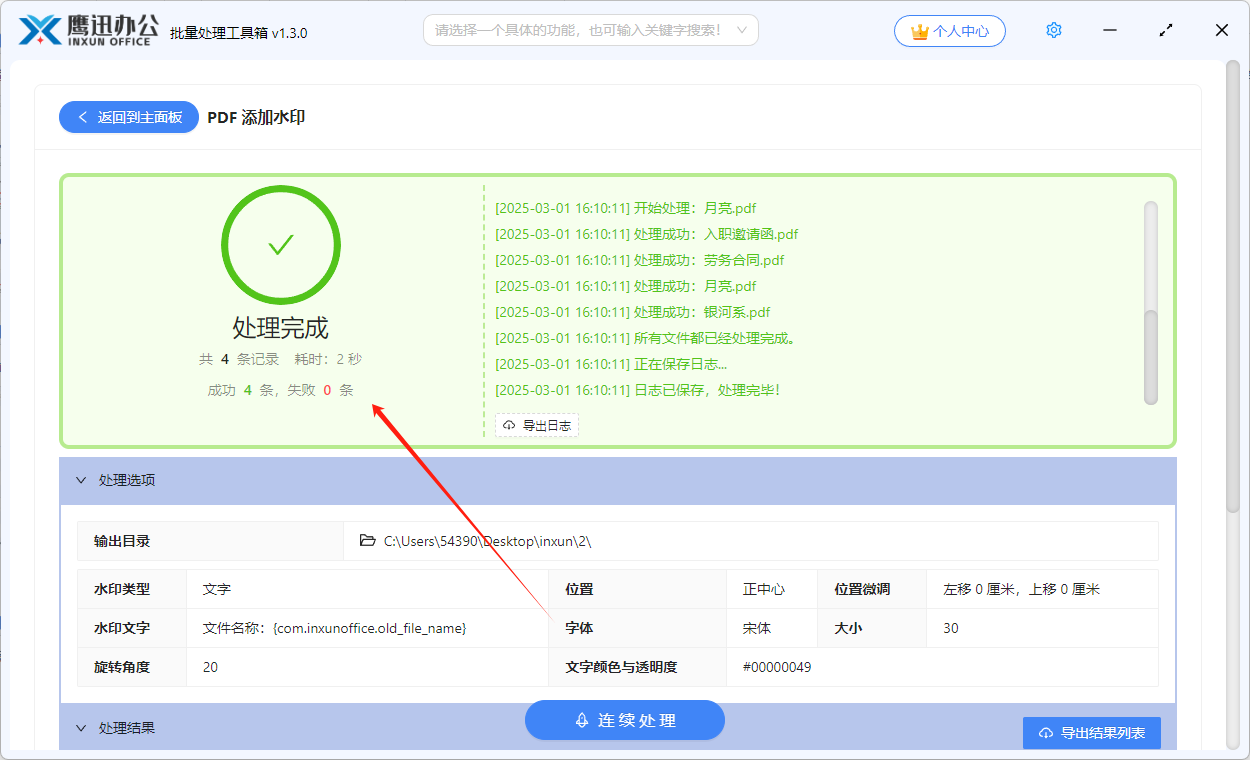1250x760 pixels.
Task: Click the 水印类型 value 文字
Action: tap(217, 589)
